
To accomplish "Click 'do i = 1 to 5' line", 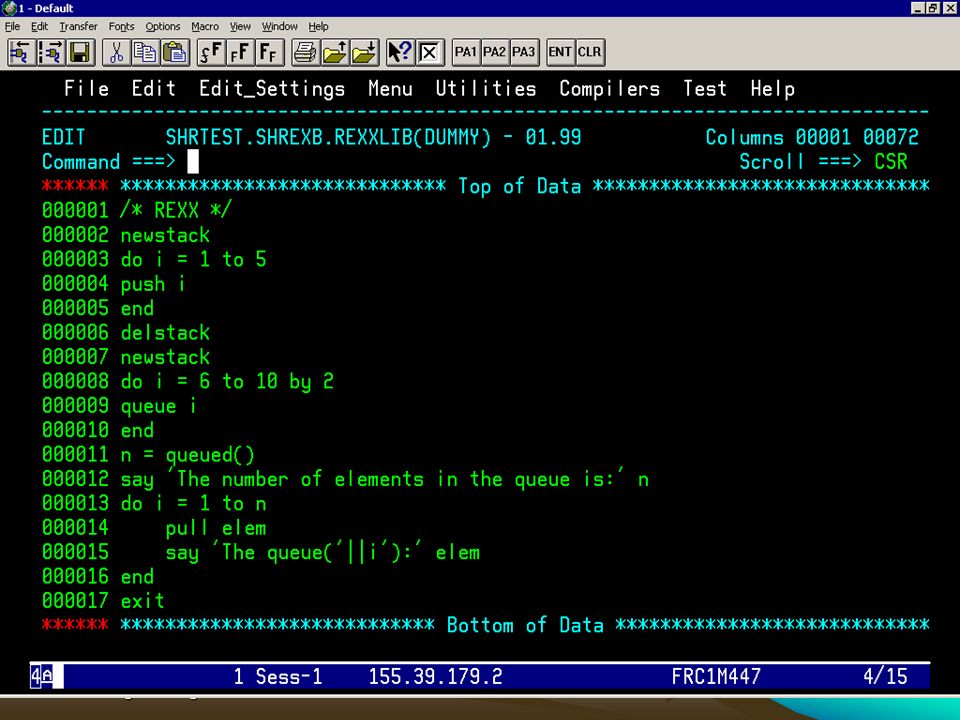I will point(193,259).
